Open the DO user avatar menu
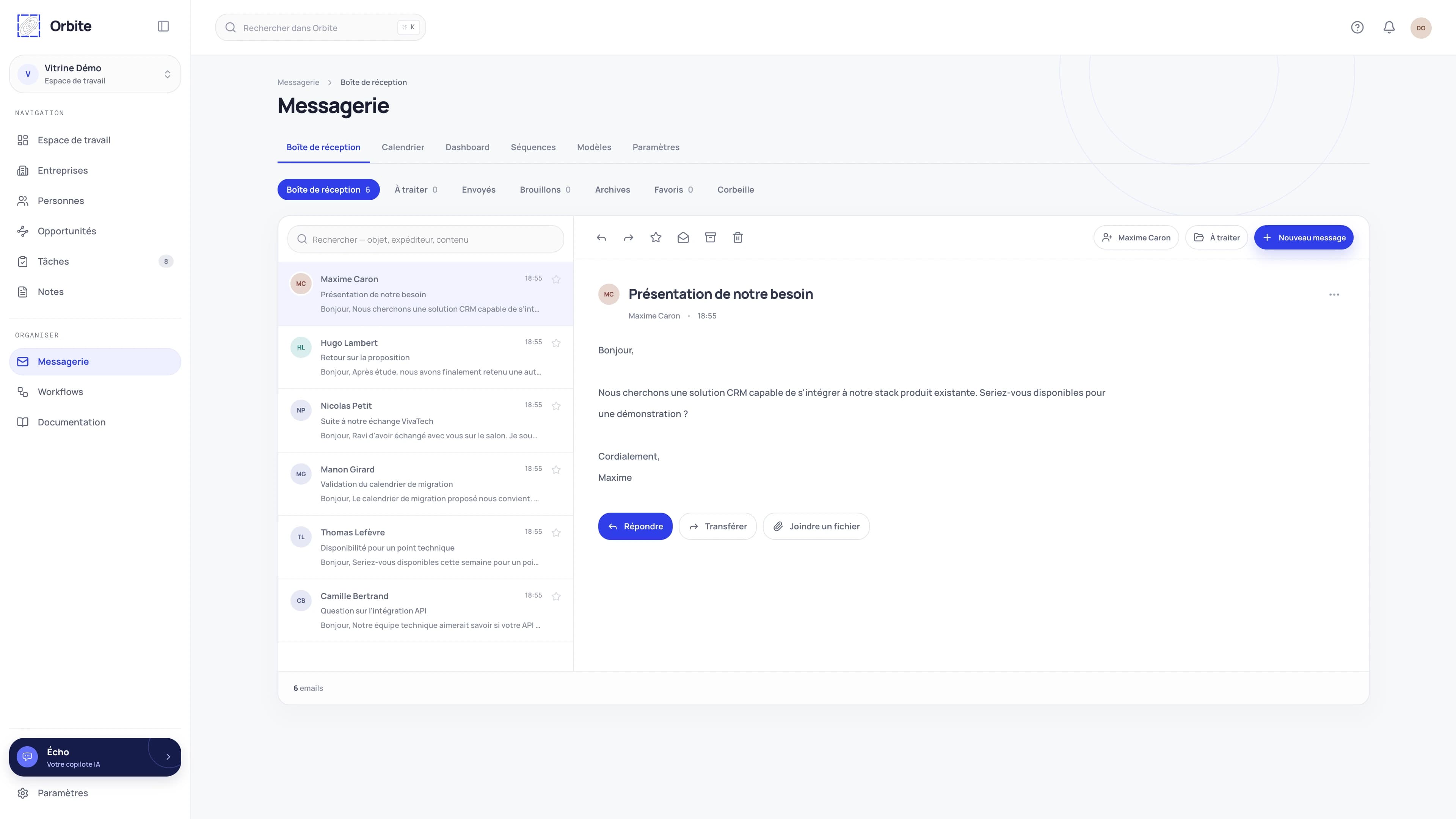The image size is (1456, 819). click(1420, 28)
